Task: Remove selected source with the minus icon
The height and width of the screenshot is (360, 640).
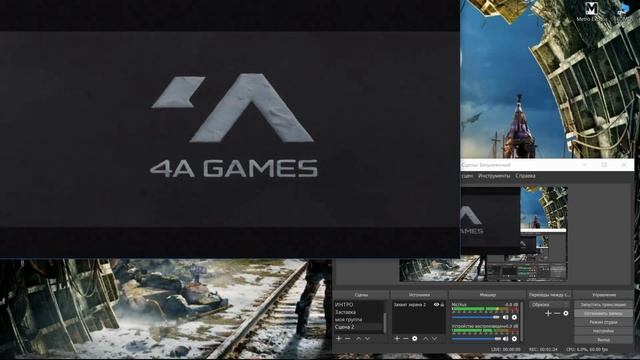Action: (x=406, y=339)
